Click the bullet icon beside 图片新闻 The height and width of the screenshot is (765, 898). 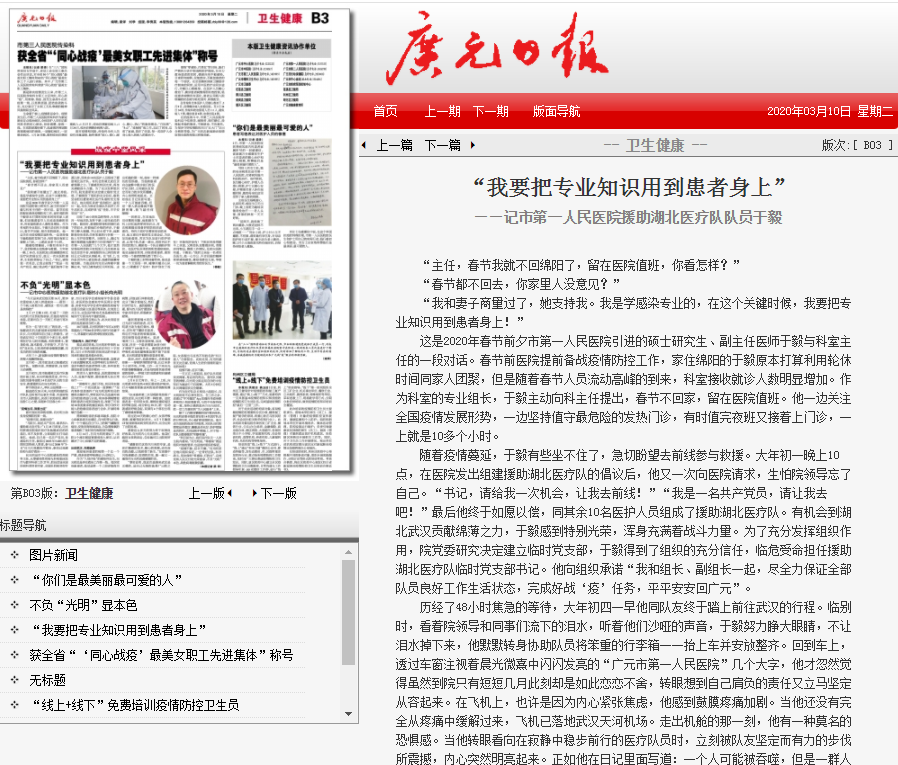[x=14, y=555]
